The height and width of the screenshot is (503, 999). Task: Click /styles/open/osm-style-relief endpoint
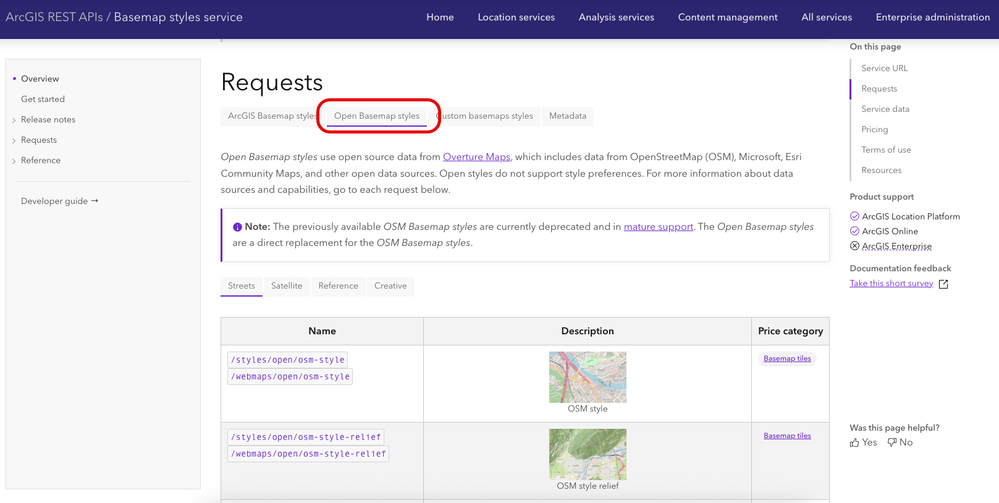[306, 437]
